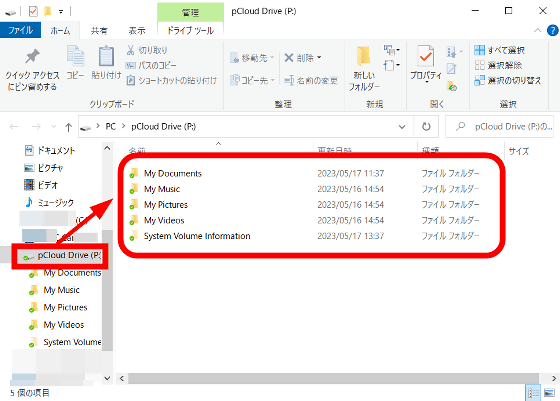Open the Easy access dropdown icon

(x=392, y=65)
